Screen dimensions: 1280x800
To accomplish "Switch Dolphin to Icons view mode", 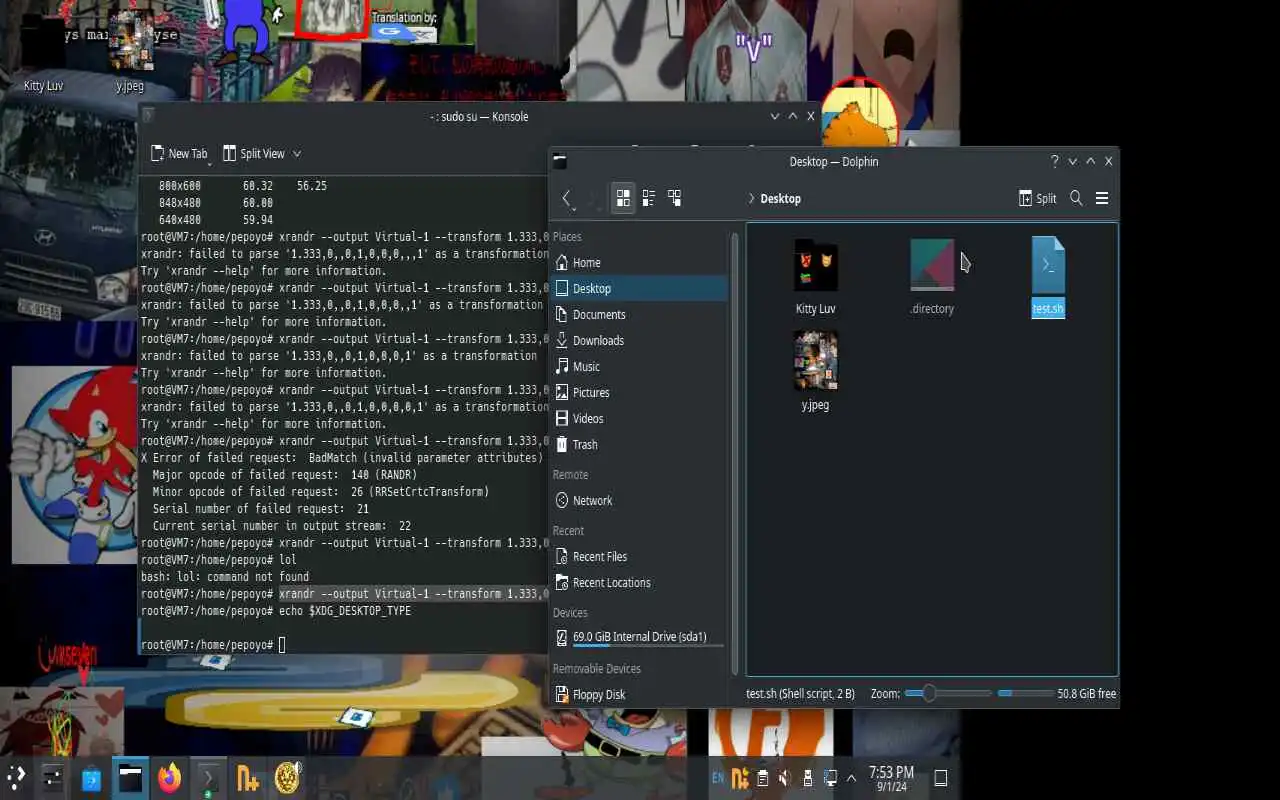I will tap(623, 198).
